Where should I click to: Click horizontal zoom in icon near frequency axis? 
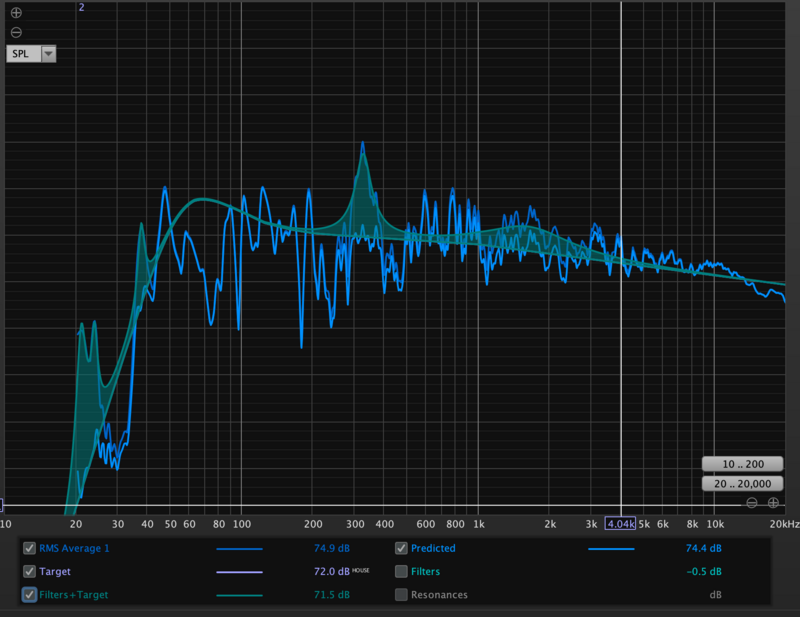pos(773,503)
